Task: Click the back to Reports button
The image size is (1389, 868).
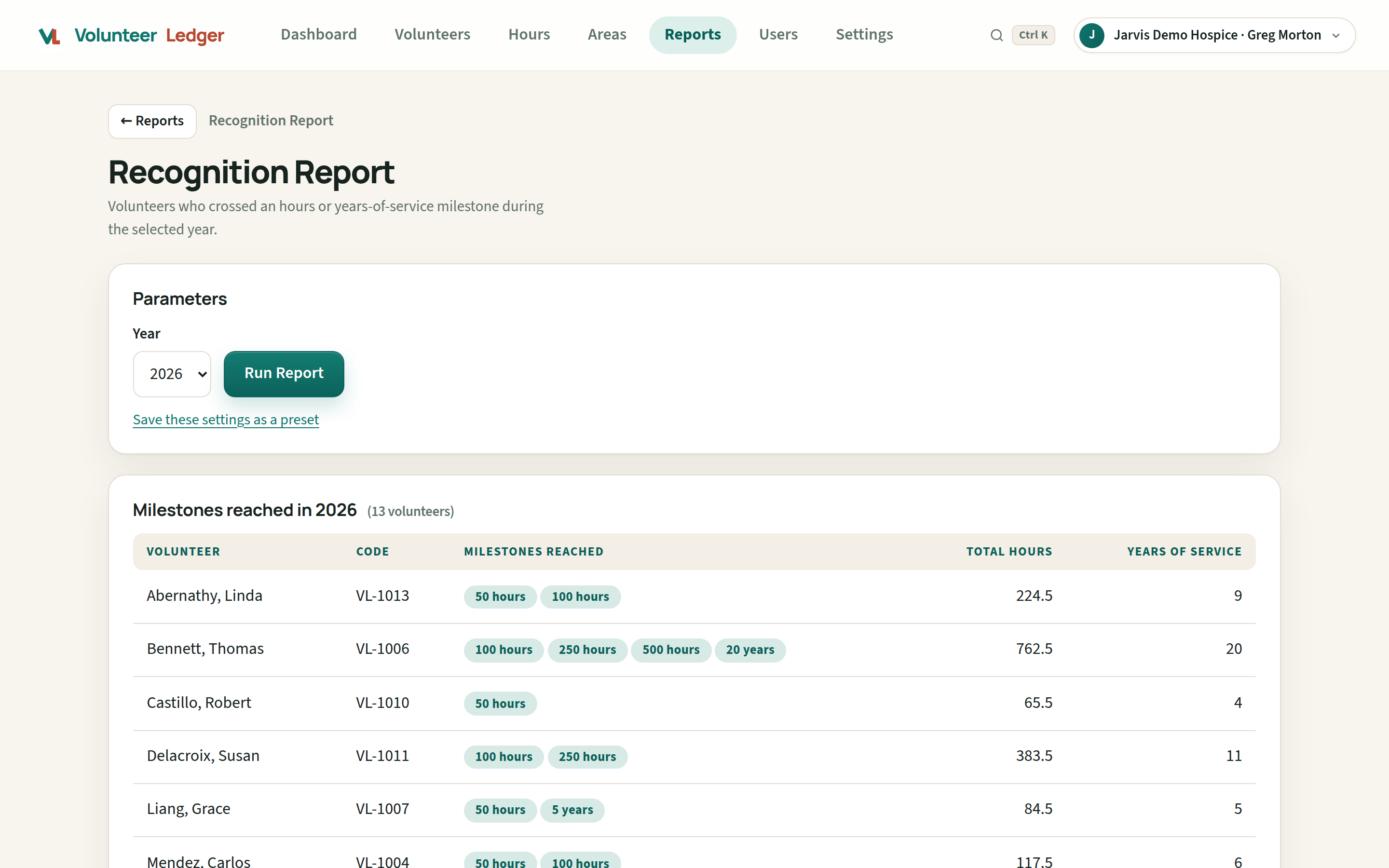Action: click(x=152, y=121)
